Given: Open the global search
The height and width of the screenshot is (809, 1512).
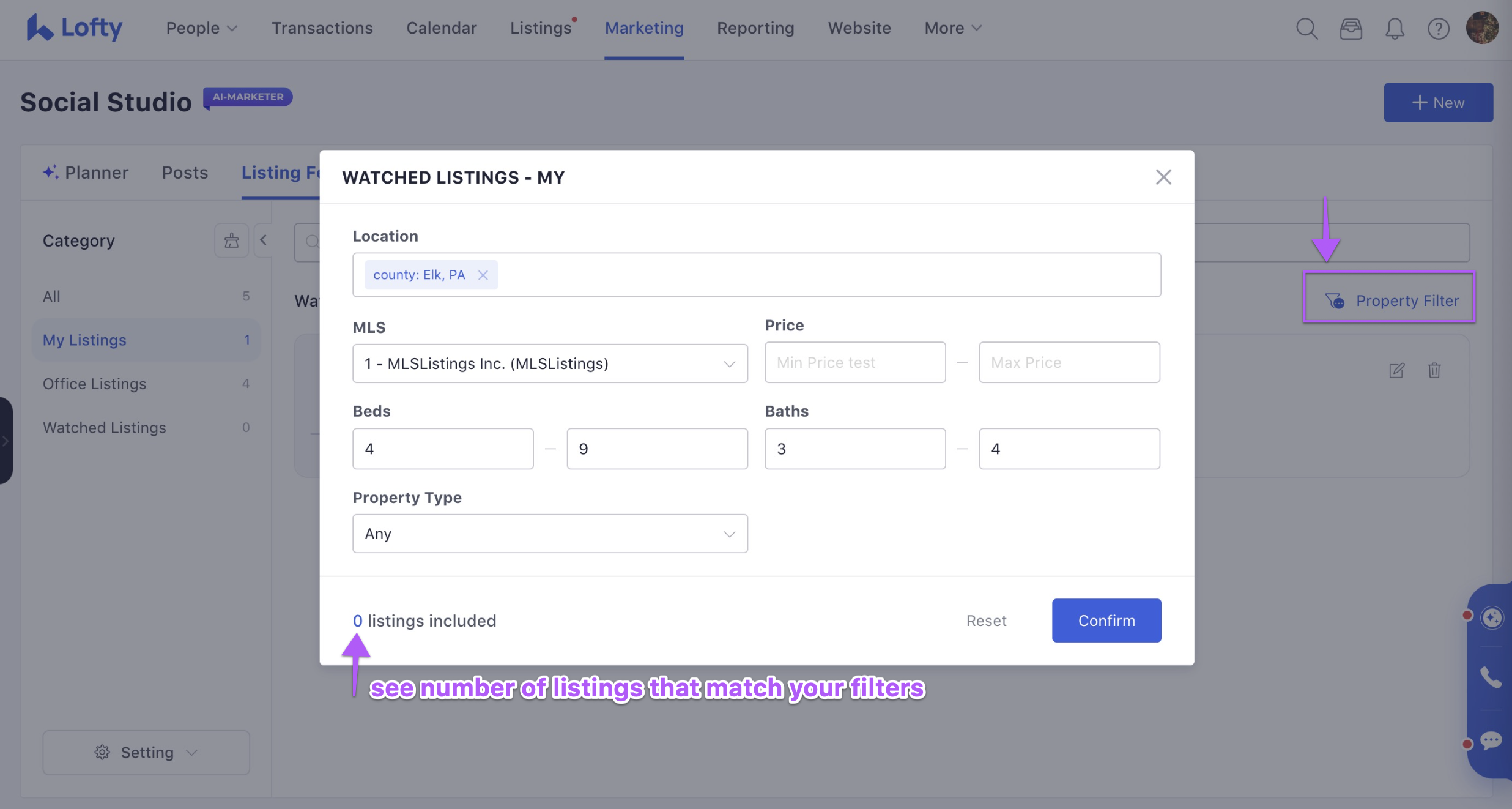Looking at the screenshot, I should [x=1306, y=28].
